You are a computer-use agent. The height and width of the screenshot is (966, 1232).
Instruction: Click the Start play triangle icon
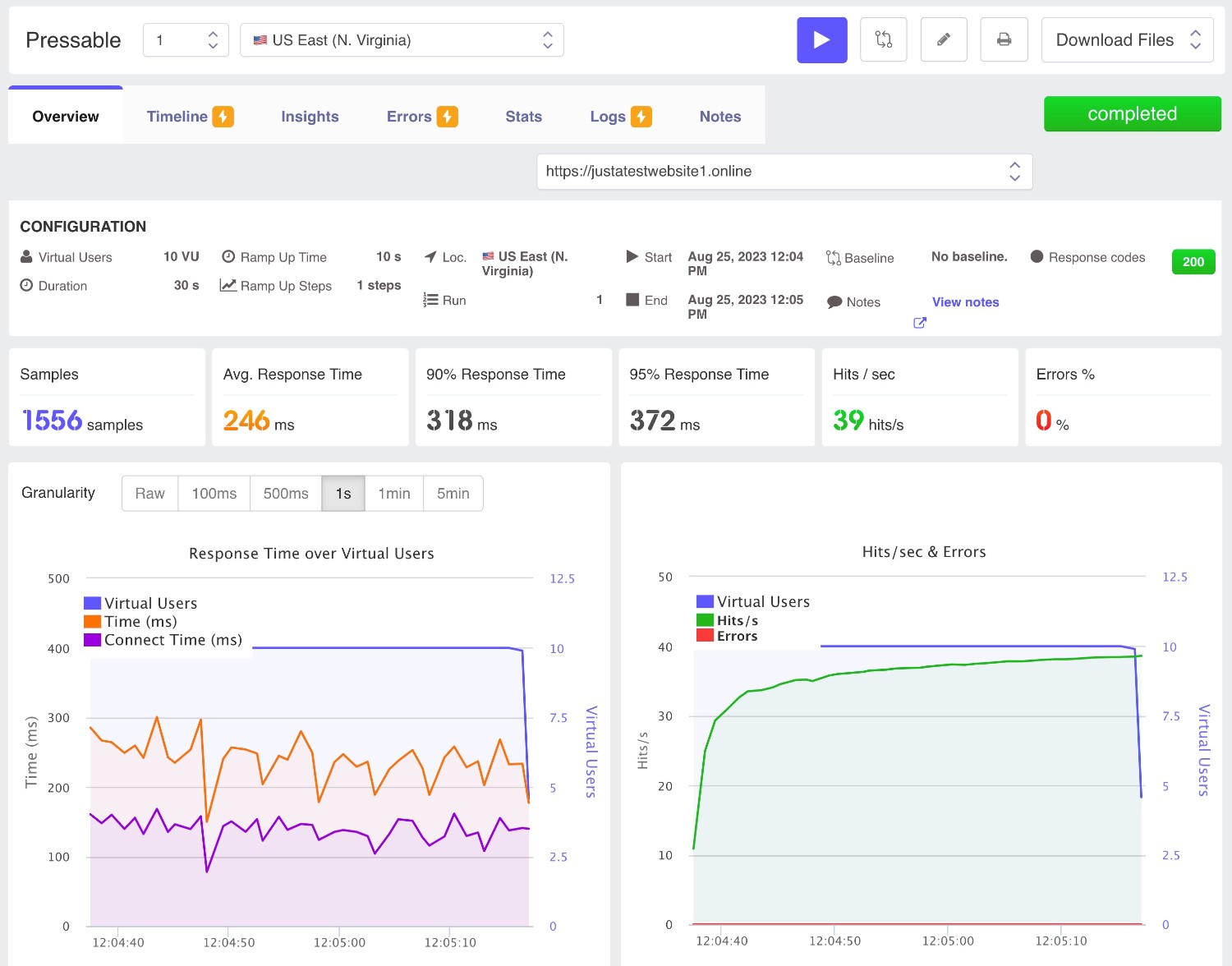point(632,256)
